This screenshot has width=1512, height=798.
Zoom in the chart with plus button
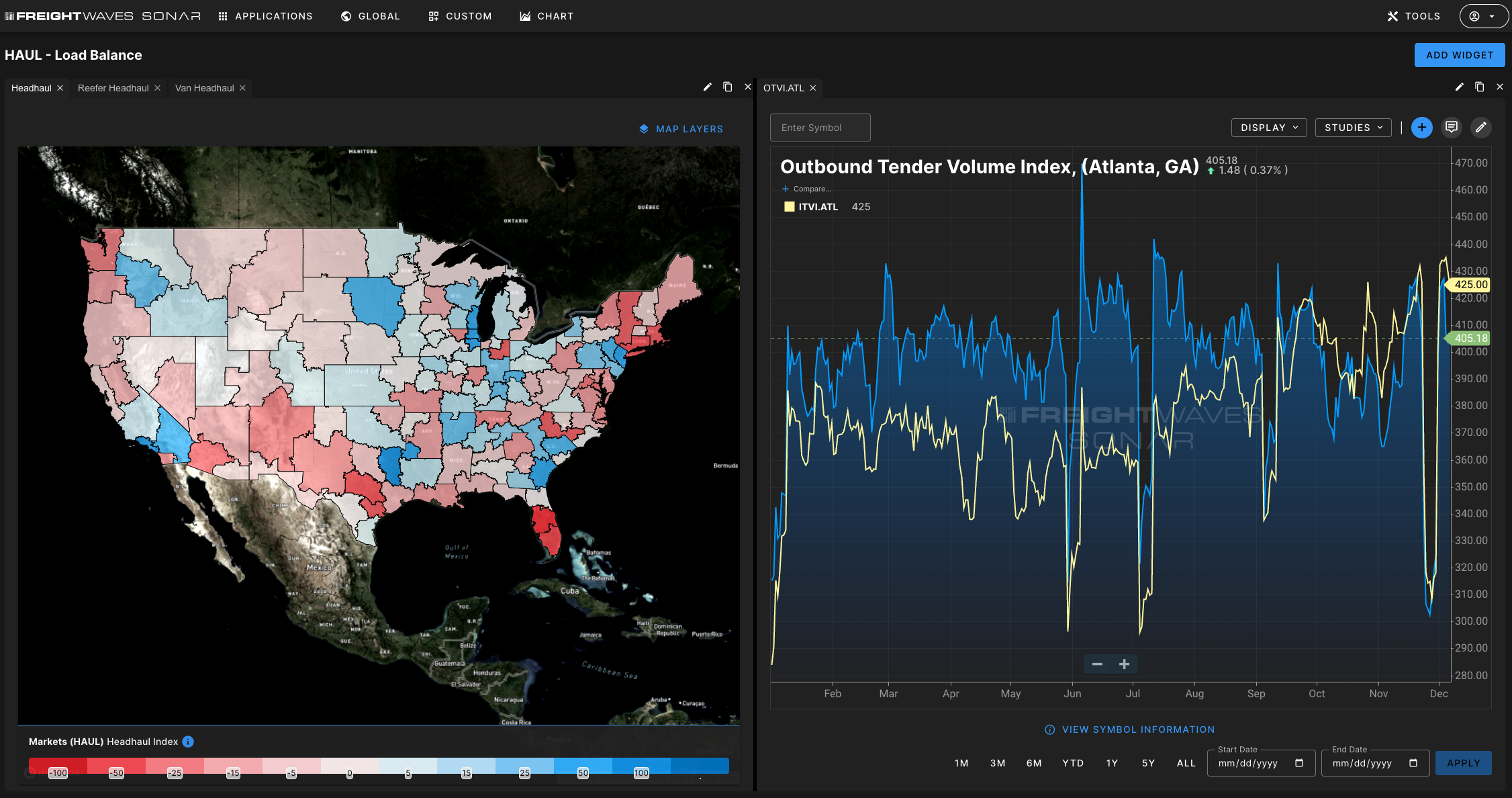point(1124,664)
